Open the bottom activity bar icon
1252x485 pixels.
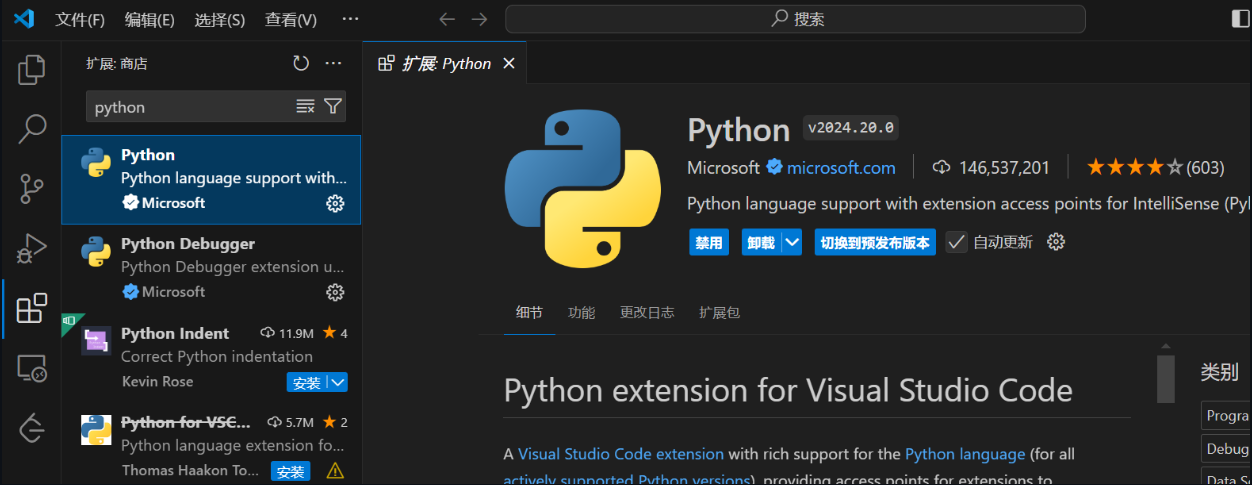coord(32,428)
